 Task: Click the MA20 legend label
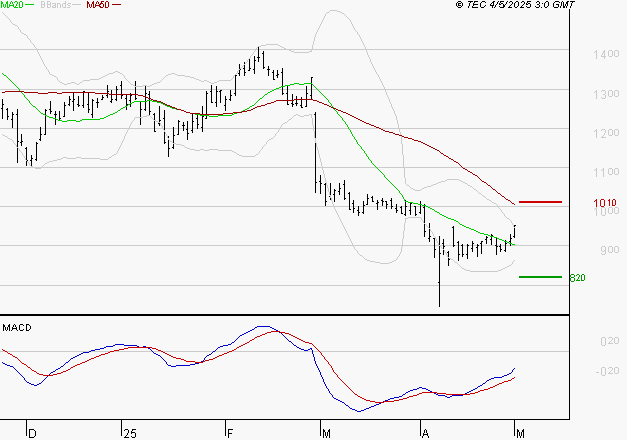(12, 5)
